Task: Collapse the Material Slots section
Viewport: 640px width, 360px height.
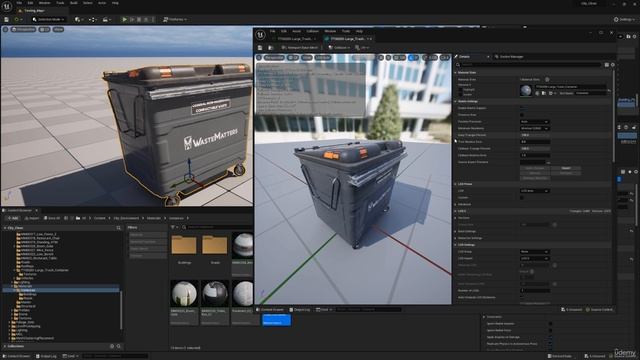Action: [456, 73]
